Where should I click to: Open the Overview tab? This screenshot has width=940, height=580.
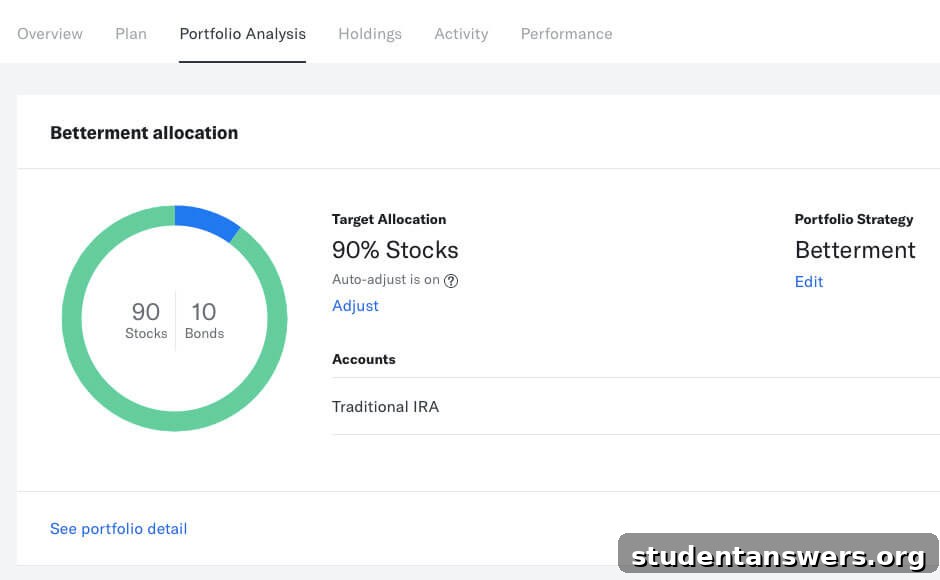click(50, 34)
